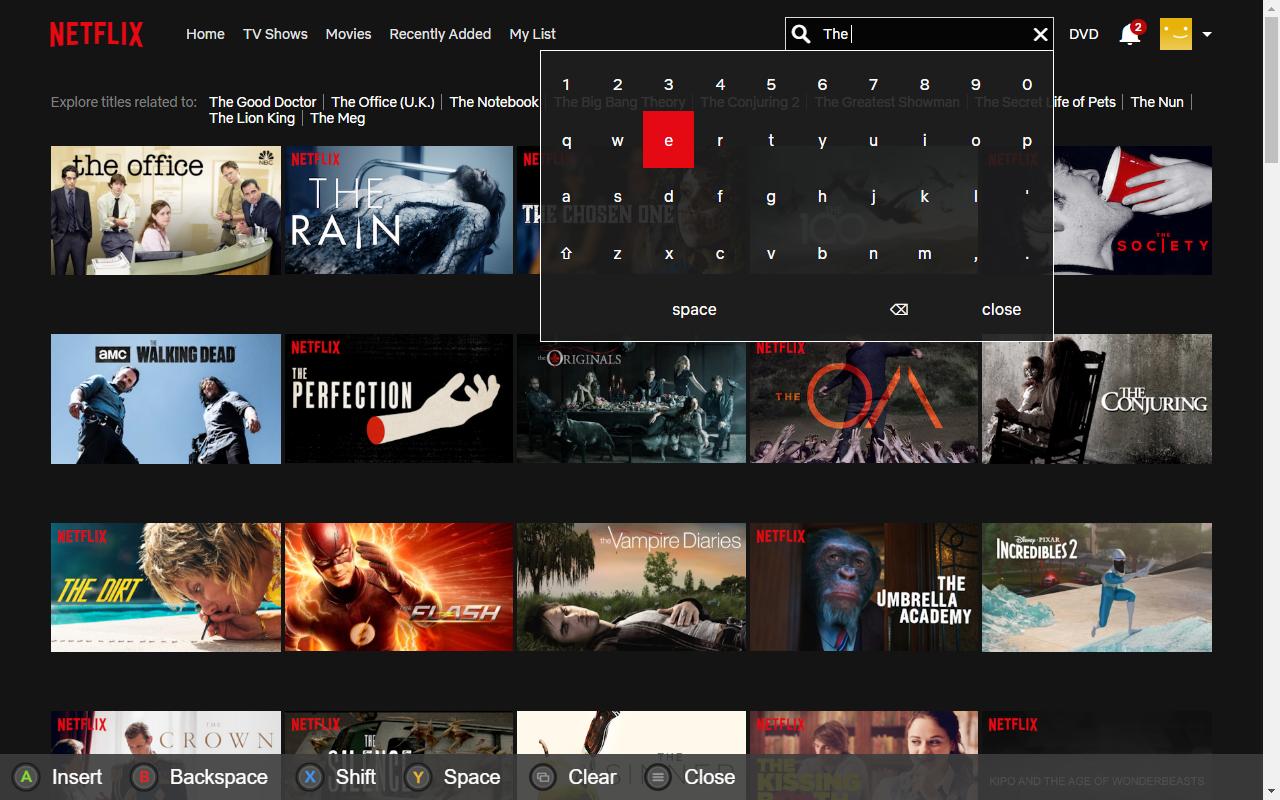The image size is (1280, 800).
Task: Open My List
Action: 532,34
